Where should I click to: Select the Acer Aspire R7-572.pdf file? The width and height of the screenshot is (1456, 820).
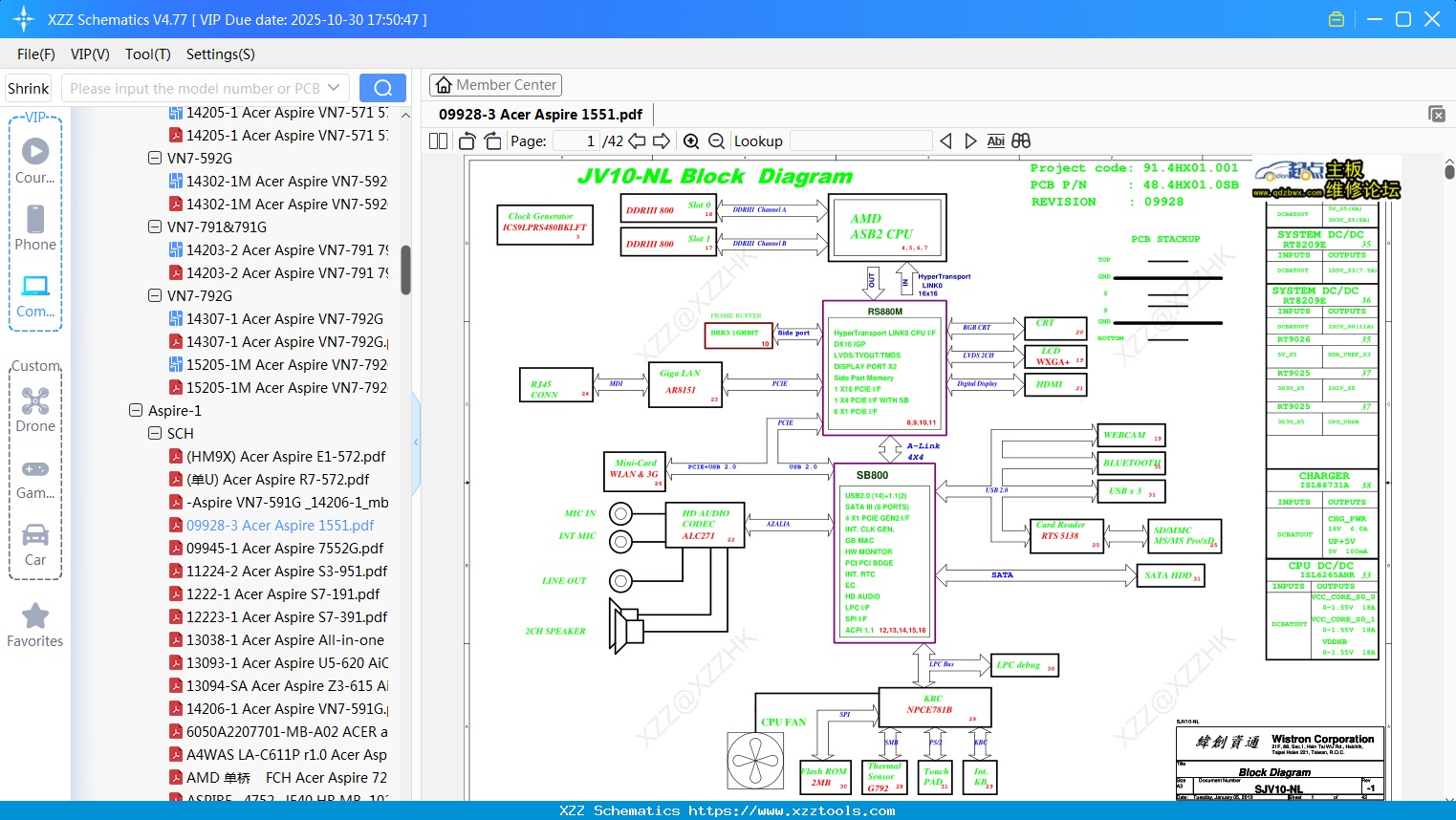pyautogui.click(x=278, y=480)
